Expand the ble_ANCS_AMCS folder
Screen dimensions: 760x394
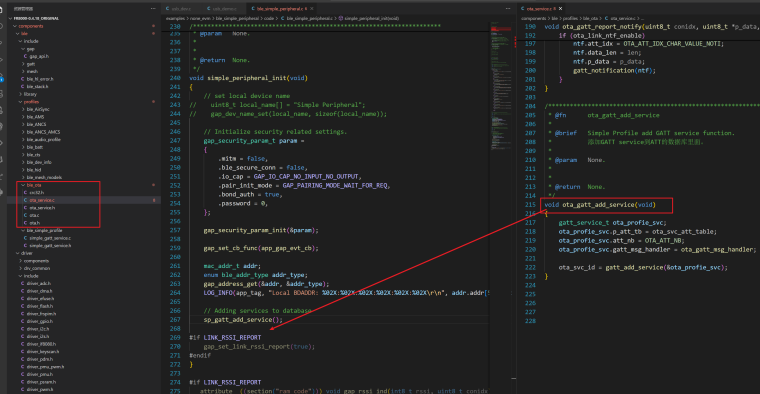[43, 132]
